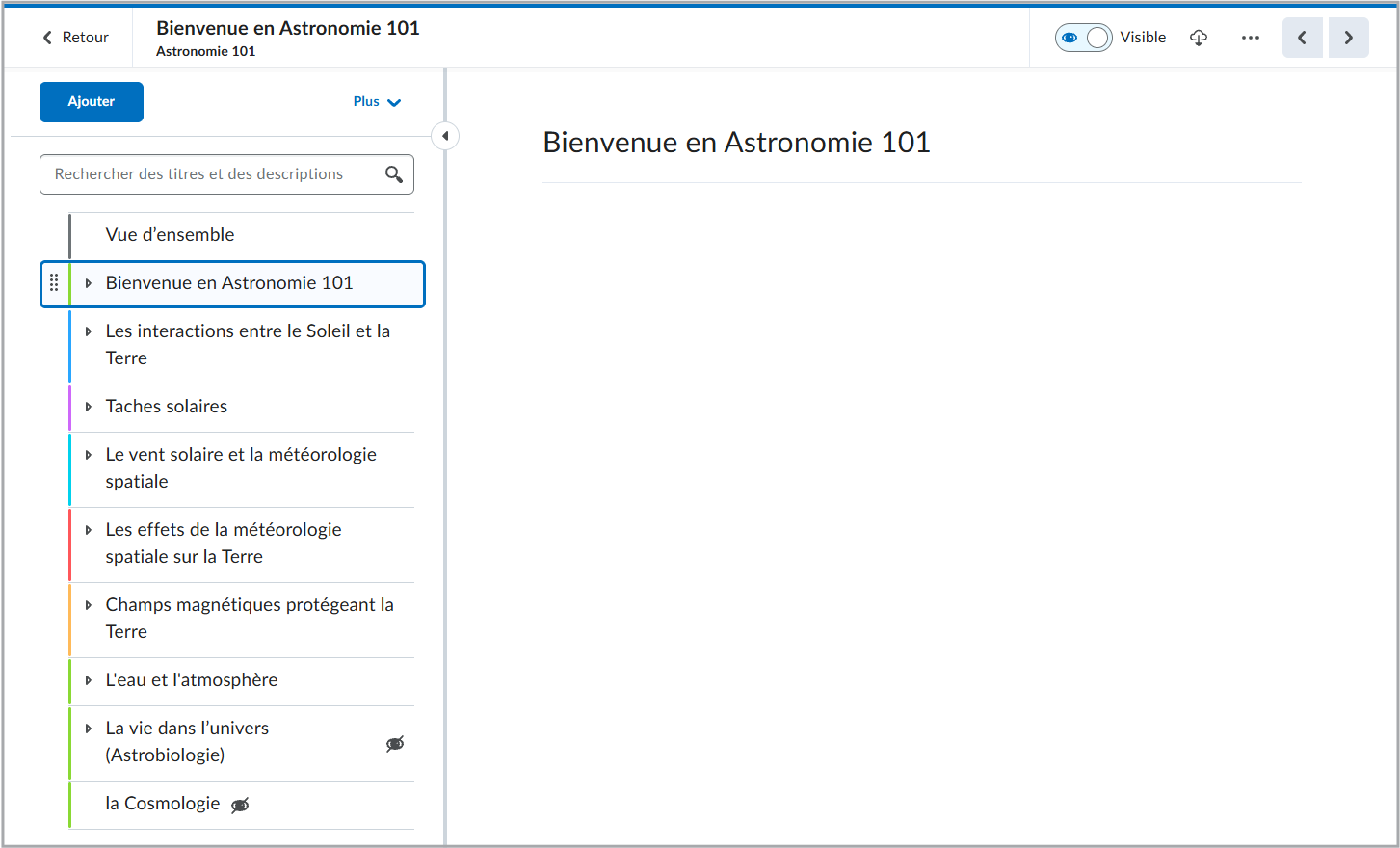Viewport: 1400px width, 848px height.
Task: Expand Bienvenue en Astronomie 101 module
Action: point(89,283)
